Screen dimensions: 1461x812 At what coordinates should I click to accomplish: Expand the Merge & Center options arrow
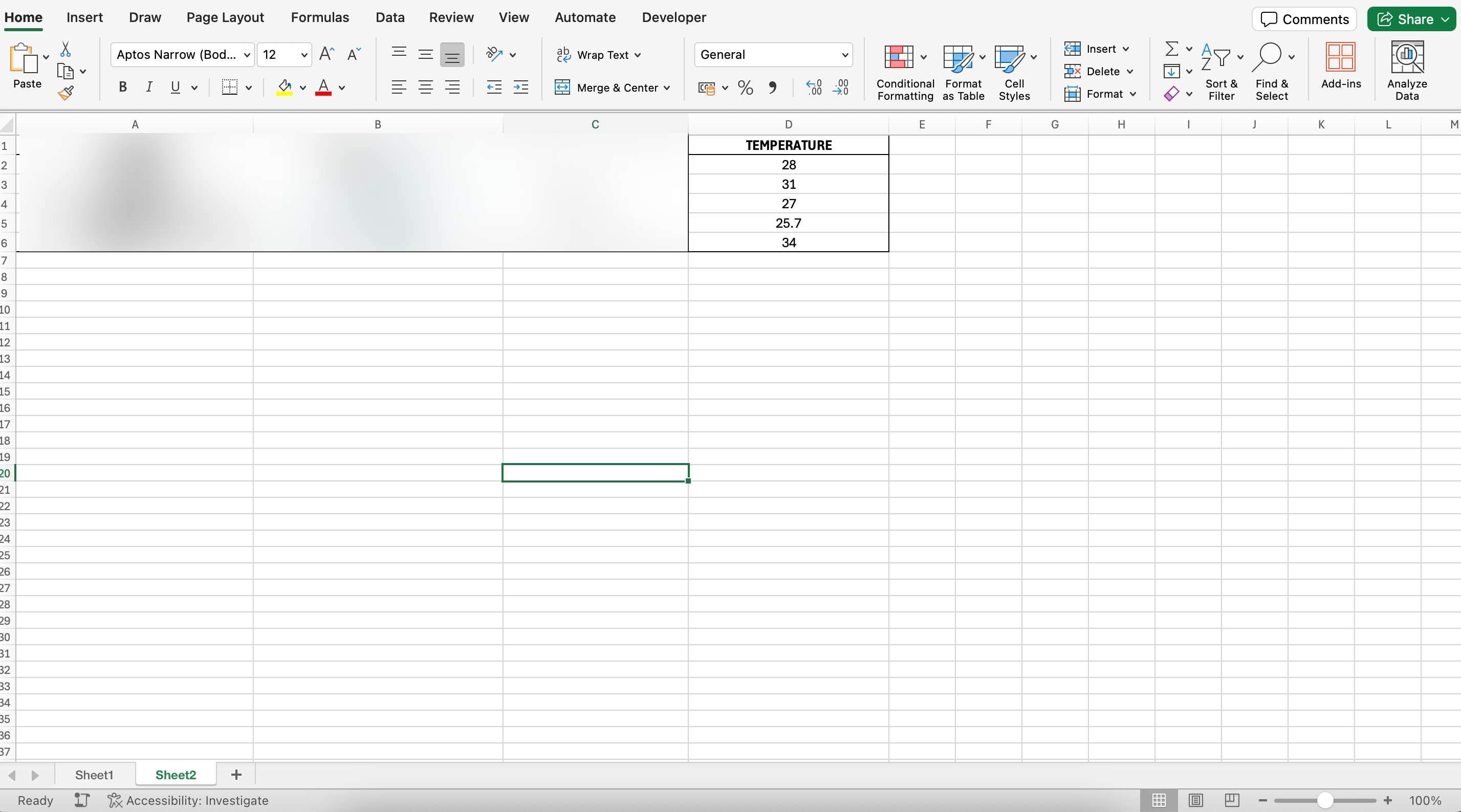[667, 88]
